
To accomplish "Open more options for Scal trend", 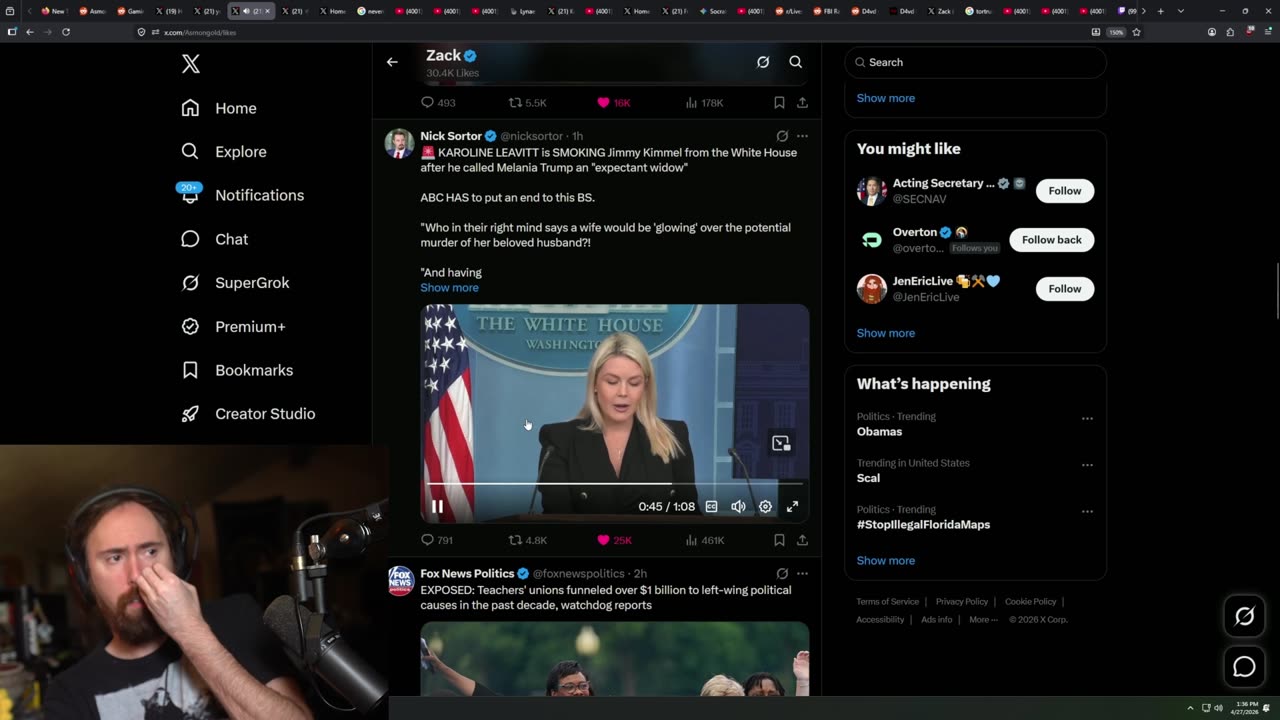I will coord(1087,465).
